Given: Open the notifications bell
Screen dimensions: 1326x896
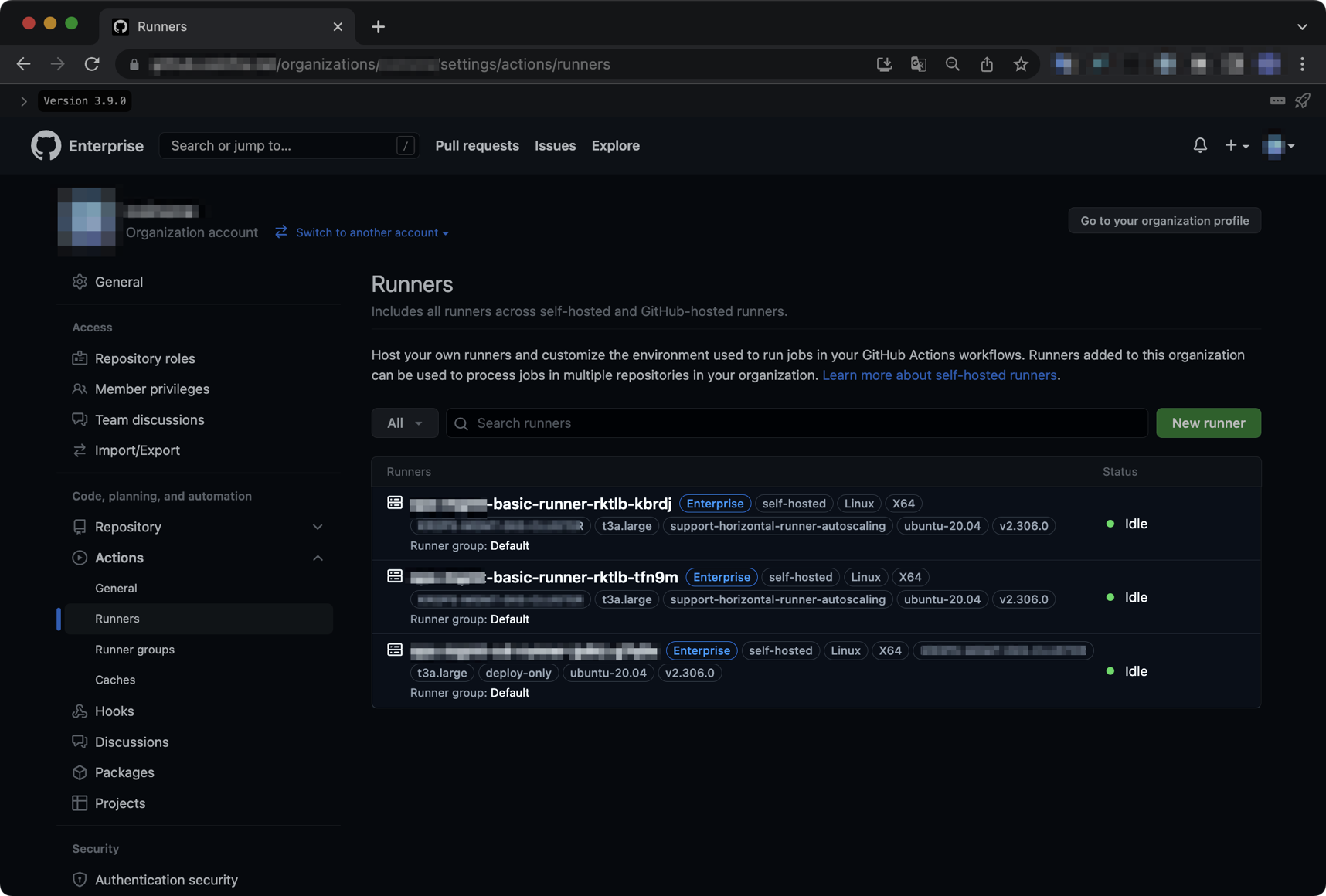Looking at the screenshot, I should pyautogui.click(x=1199, y=145).
